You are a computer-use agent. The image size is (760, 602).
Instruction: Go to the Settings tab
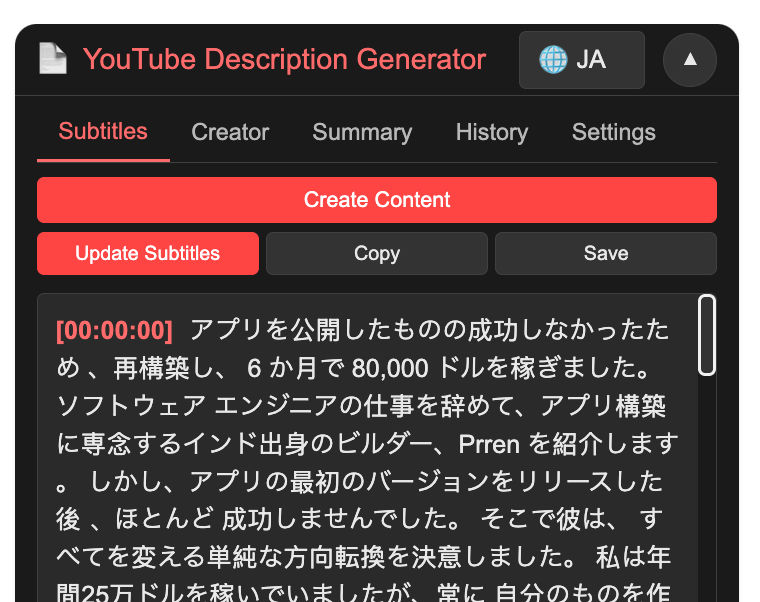coord(614,132)
